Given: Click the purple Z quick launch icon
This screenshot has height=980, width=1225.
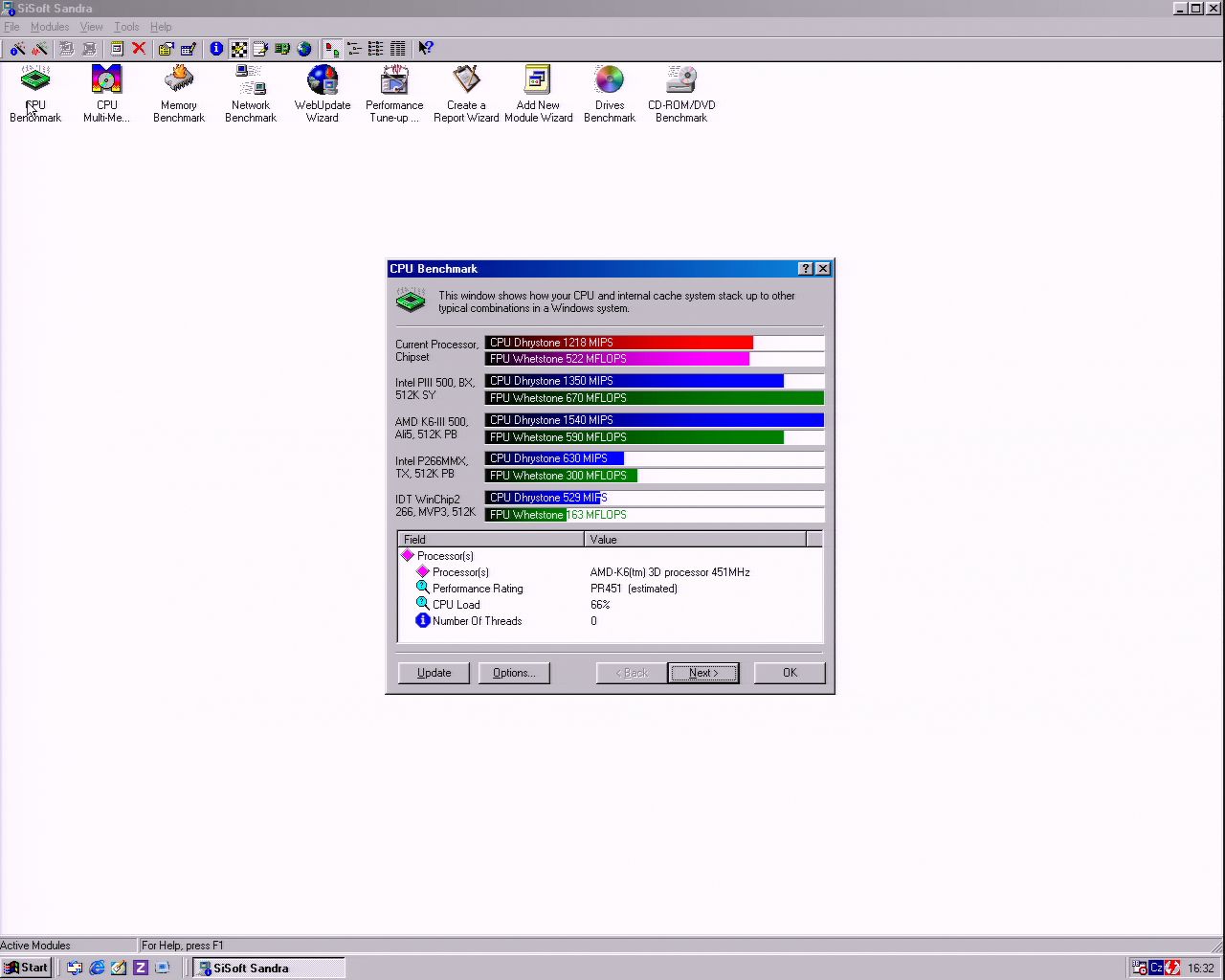Looking at the screenshot, I should pyautogui.click(x=141, y=968).
